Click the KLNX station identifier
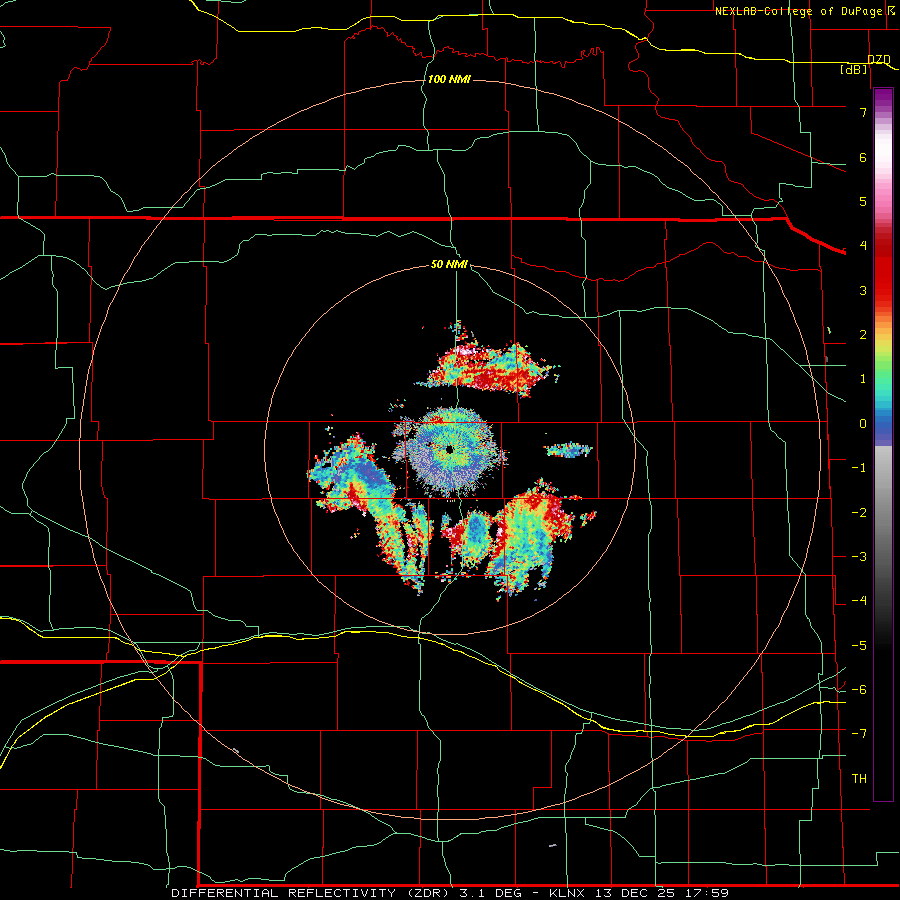Image resolution: width=900 pixels, height=900 pixels. 567,893
